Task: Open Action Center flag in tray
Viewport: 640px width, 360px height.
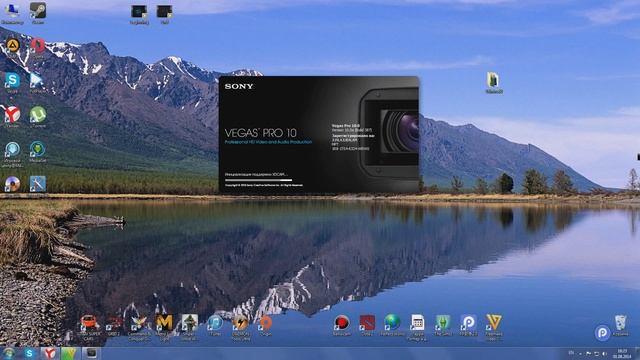Action: [588, 353]
